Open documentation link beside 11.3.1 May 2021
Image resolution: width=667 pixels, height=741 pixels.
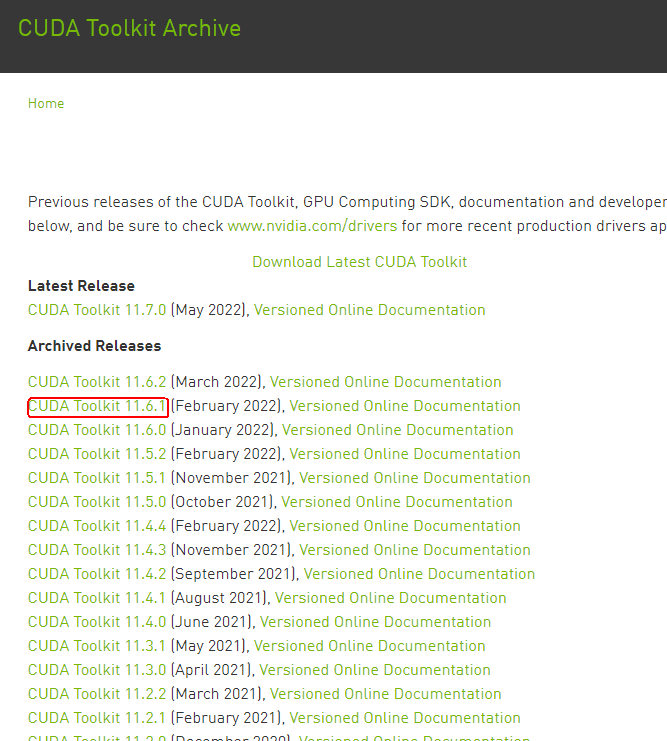tap(370, 646)
